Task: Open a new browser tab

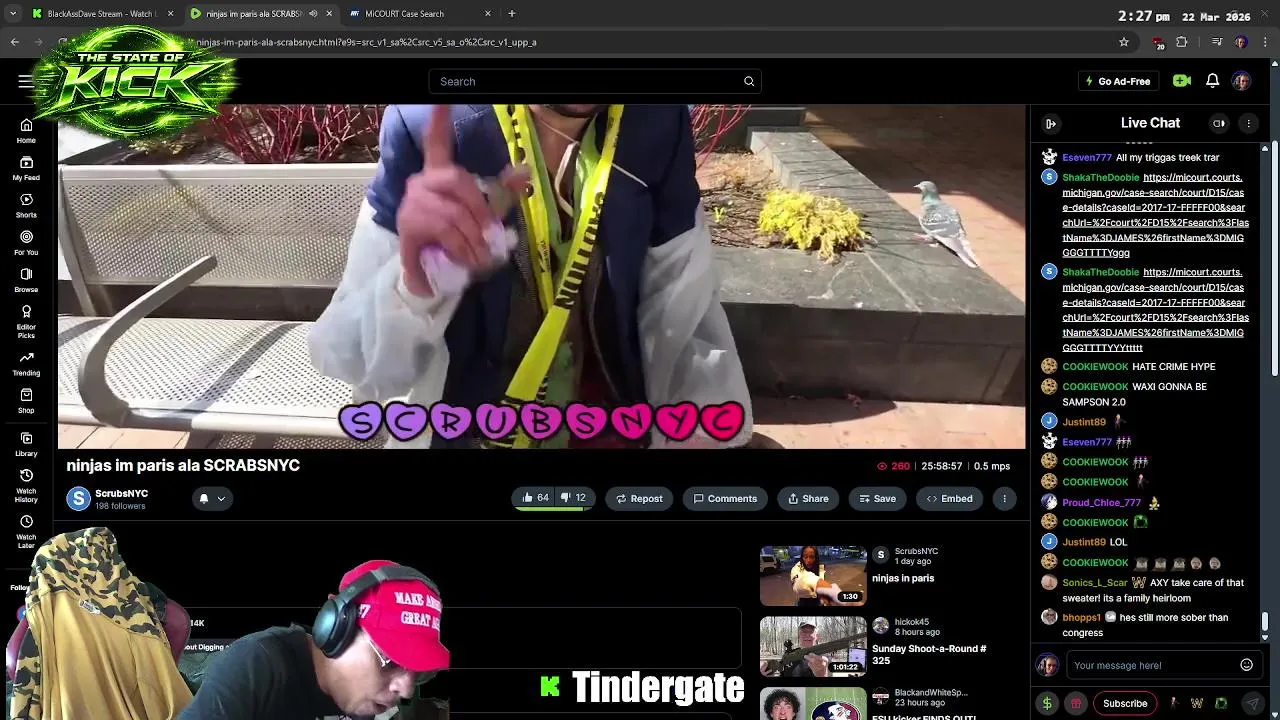Action: (x=512, y=14)
